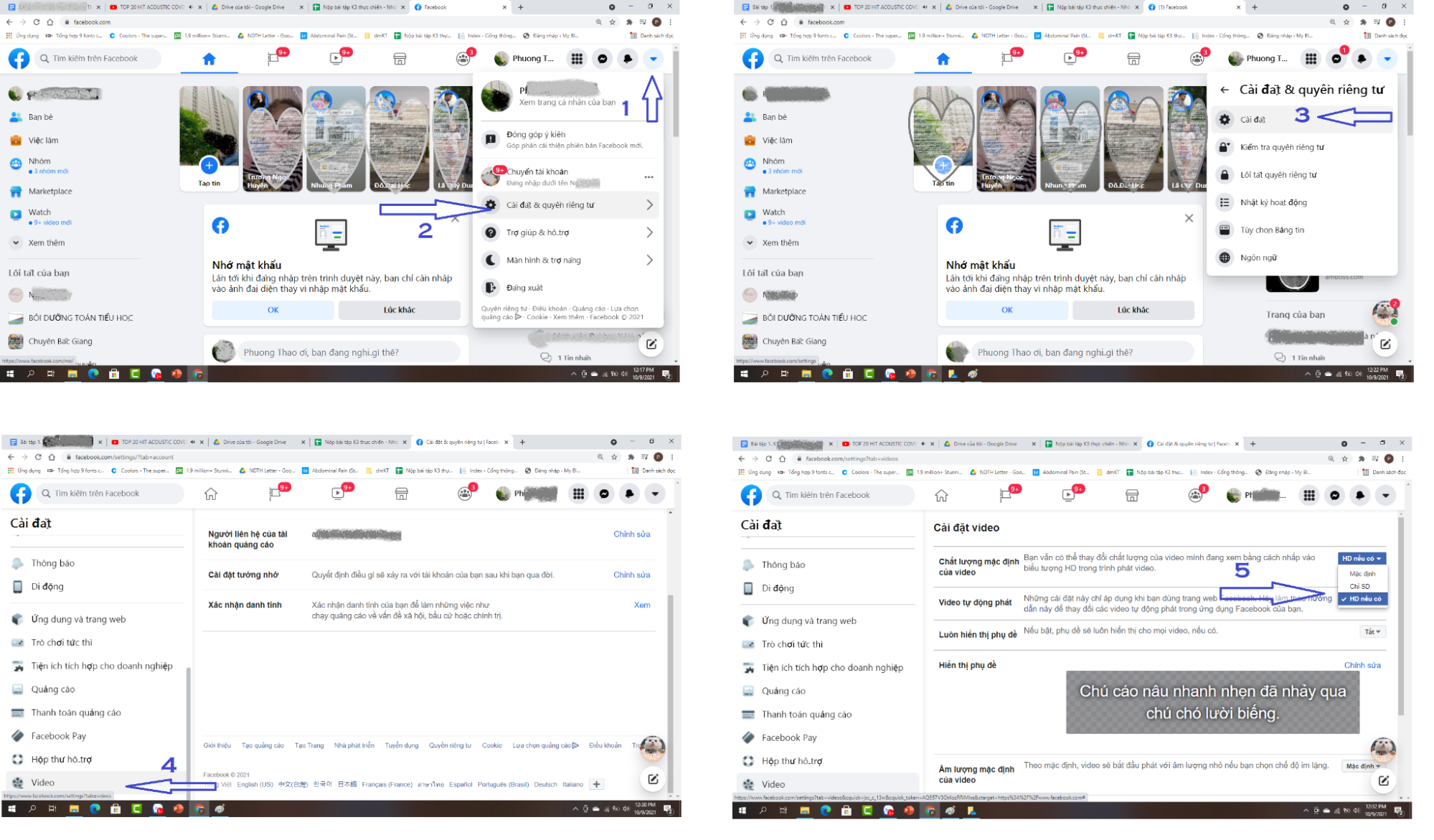Choose 'Chỉ SD' in the video quality list
This screenshot has width=1434, height=840.
point(1362,586)
